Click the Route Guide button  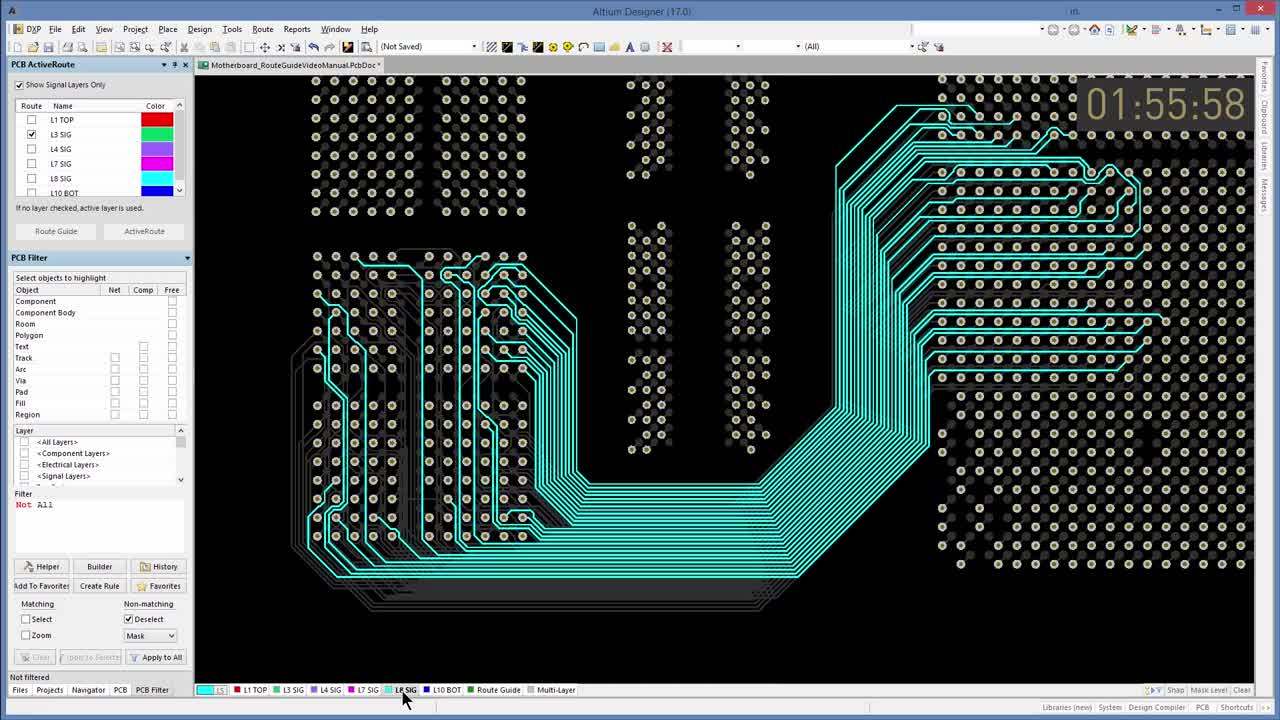click(x=56, y=231)
